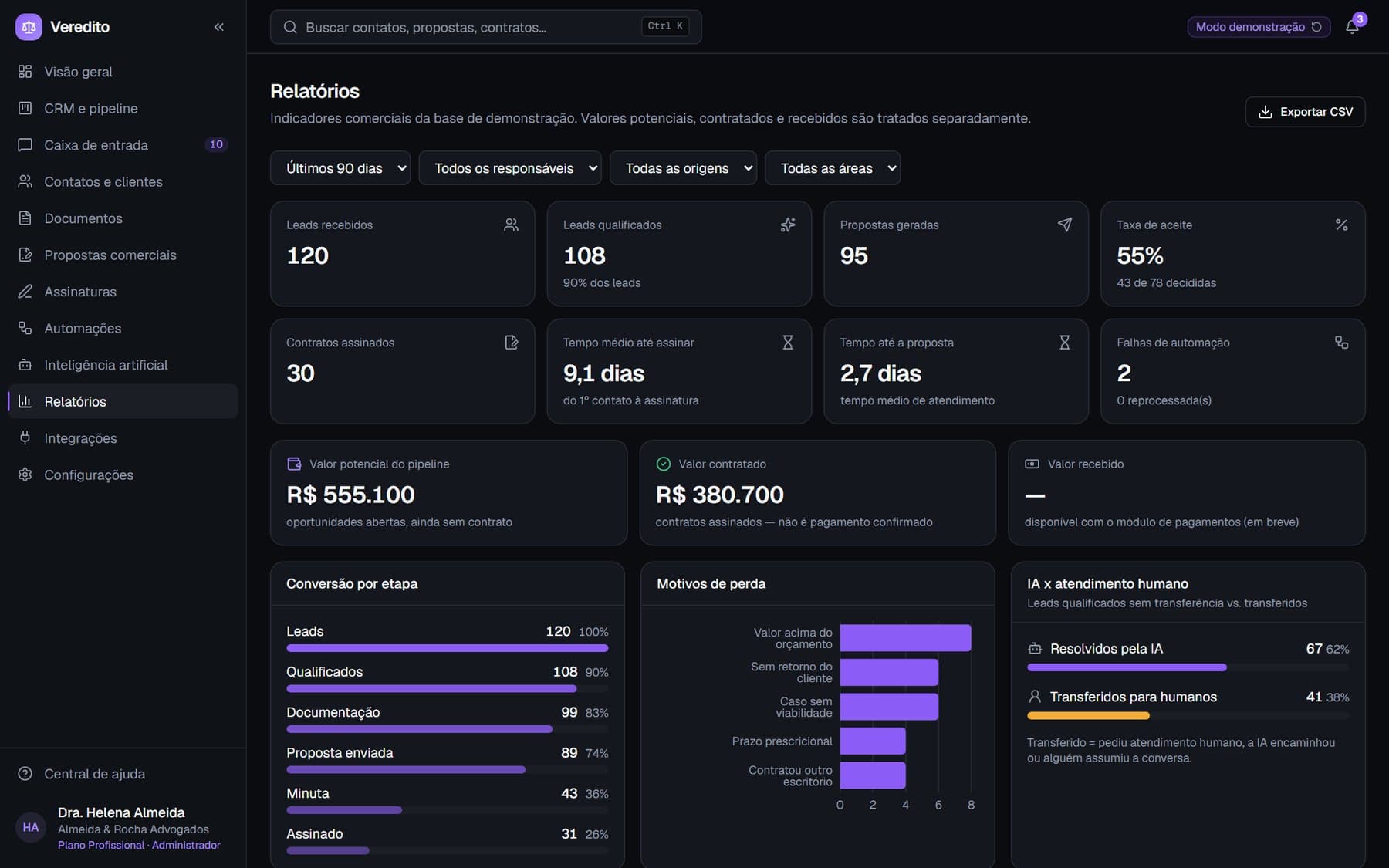Click the search magnifier icon
Image resolution: width=1389 pixels, height=868 pixels.
(290, 27)
